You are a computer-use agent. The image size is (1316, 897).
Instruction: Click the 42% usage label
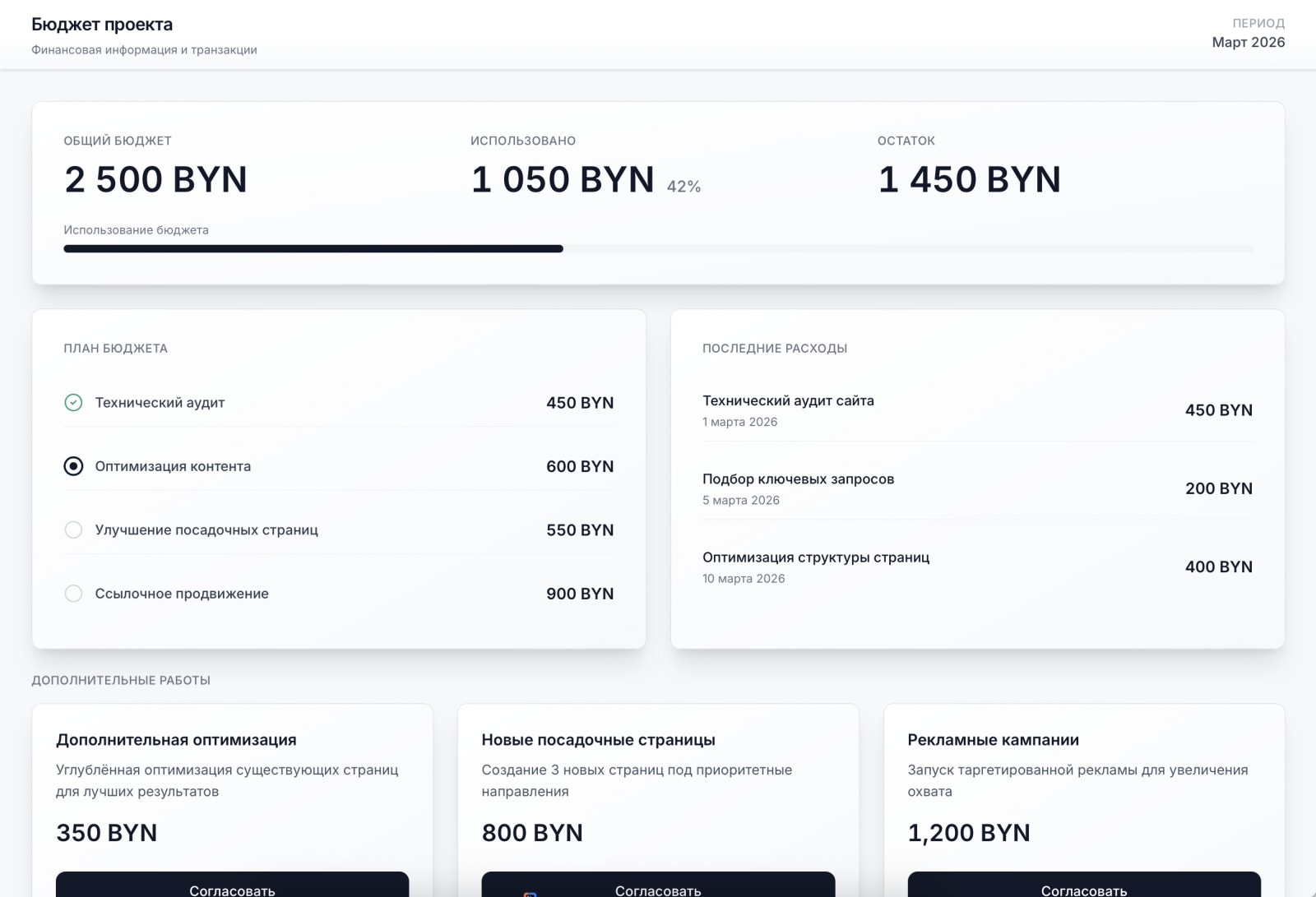[683, 187]
